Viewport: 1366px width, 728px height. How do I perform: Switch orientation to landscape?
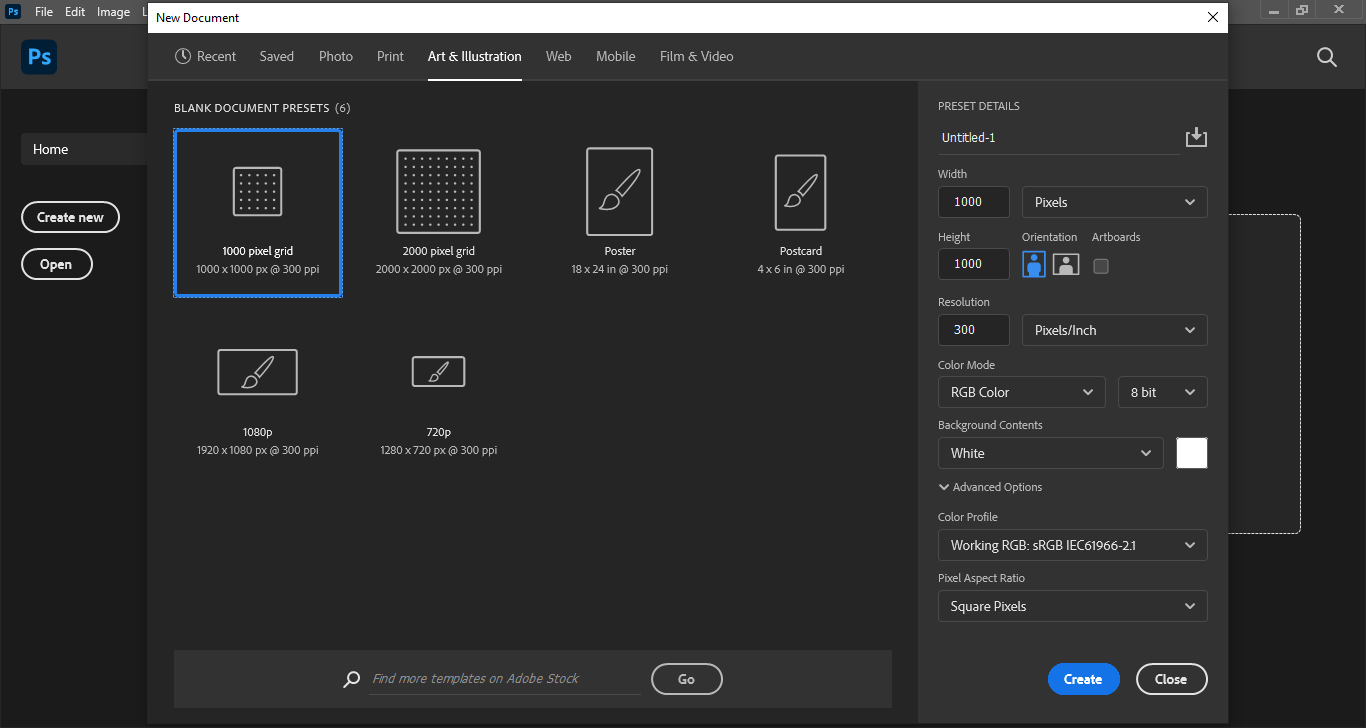tap(1066, 264)
